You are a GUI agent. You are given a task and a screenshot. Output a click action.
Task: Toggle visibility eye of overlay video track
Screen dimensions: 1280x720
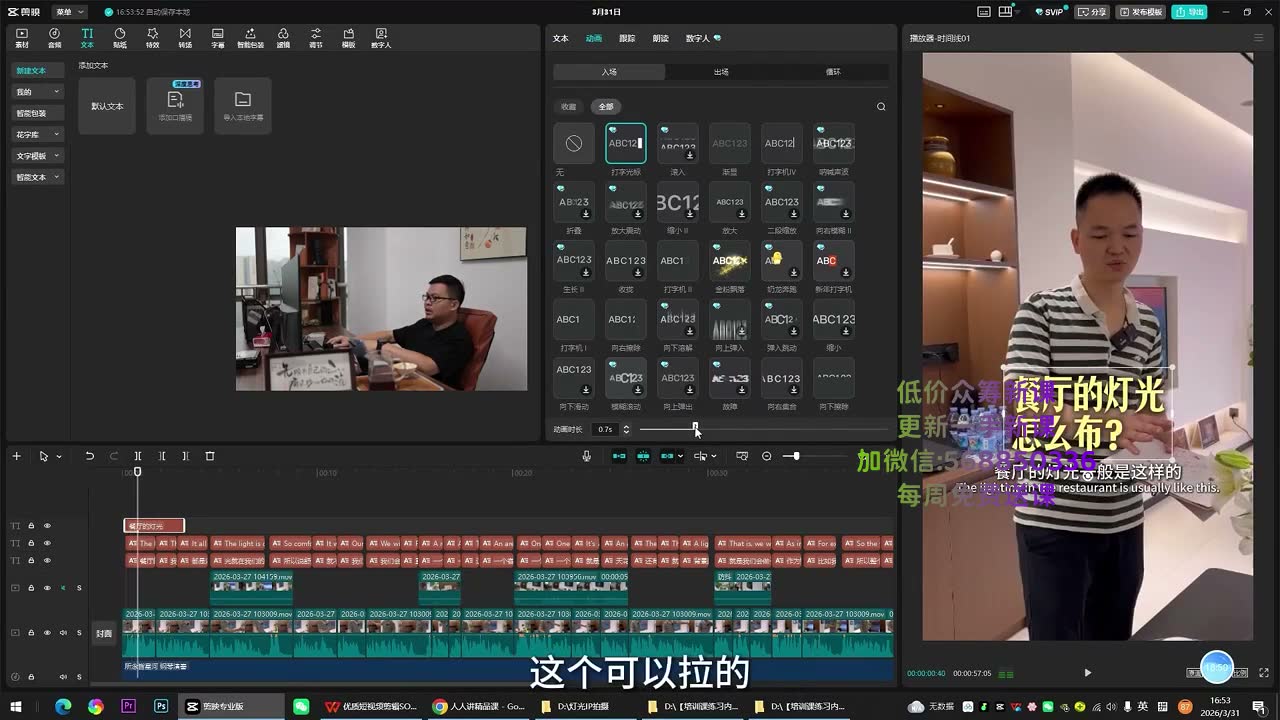coord(47,588)
